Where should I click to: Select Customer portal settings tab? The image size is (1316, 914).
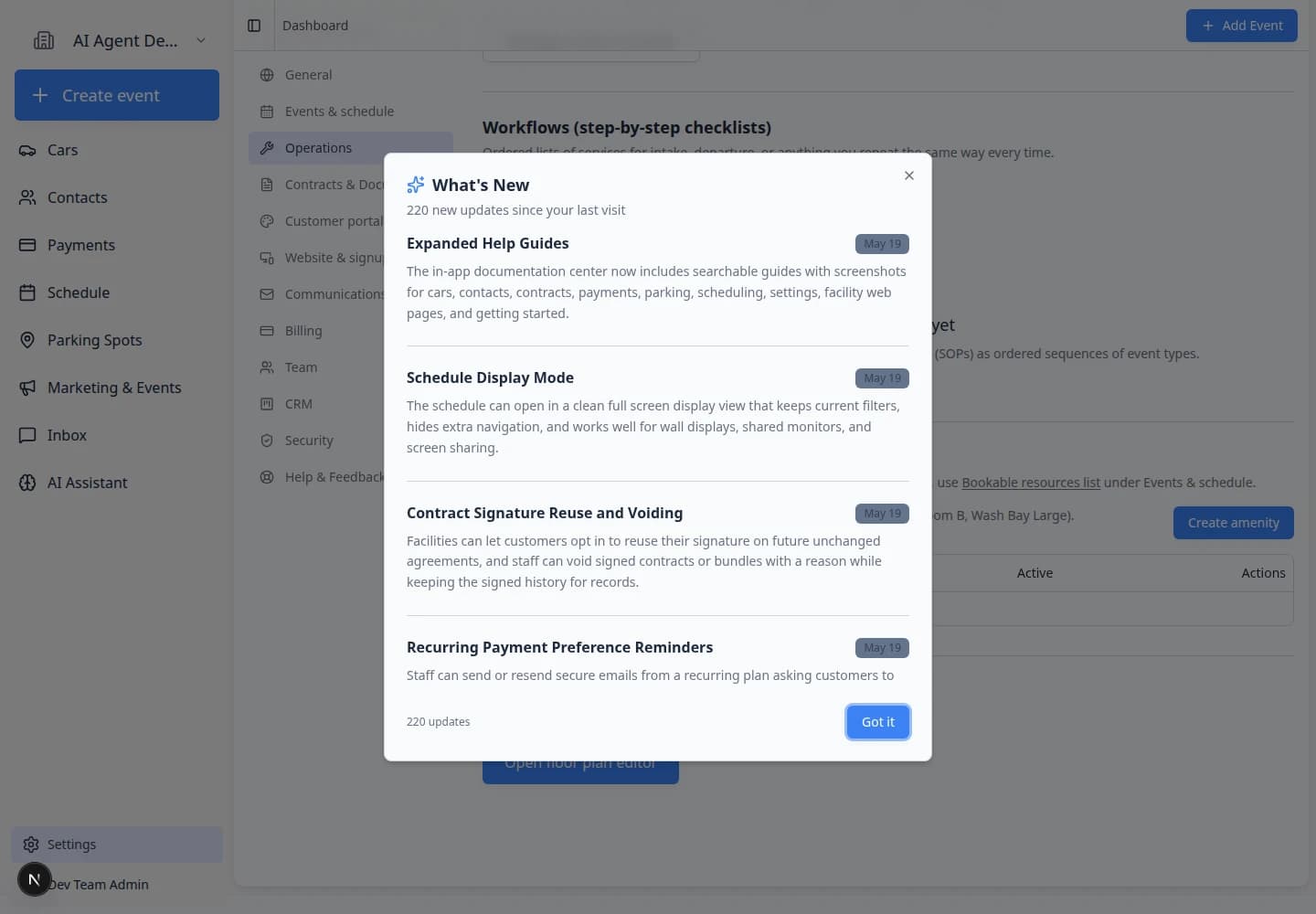(x=316, y=221)
